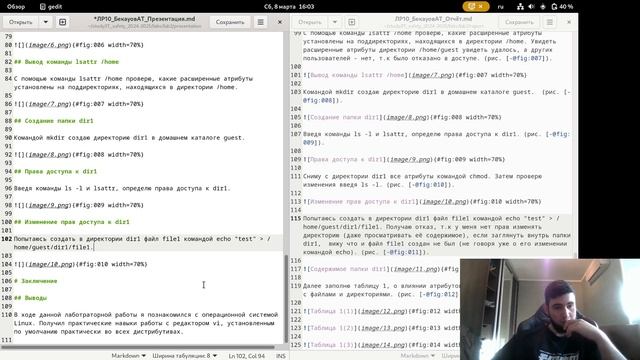Expand the arrow beside right window Открыть
Screen dimensions: 640x360
tap(335, 22)
